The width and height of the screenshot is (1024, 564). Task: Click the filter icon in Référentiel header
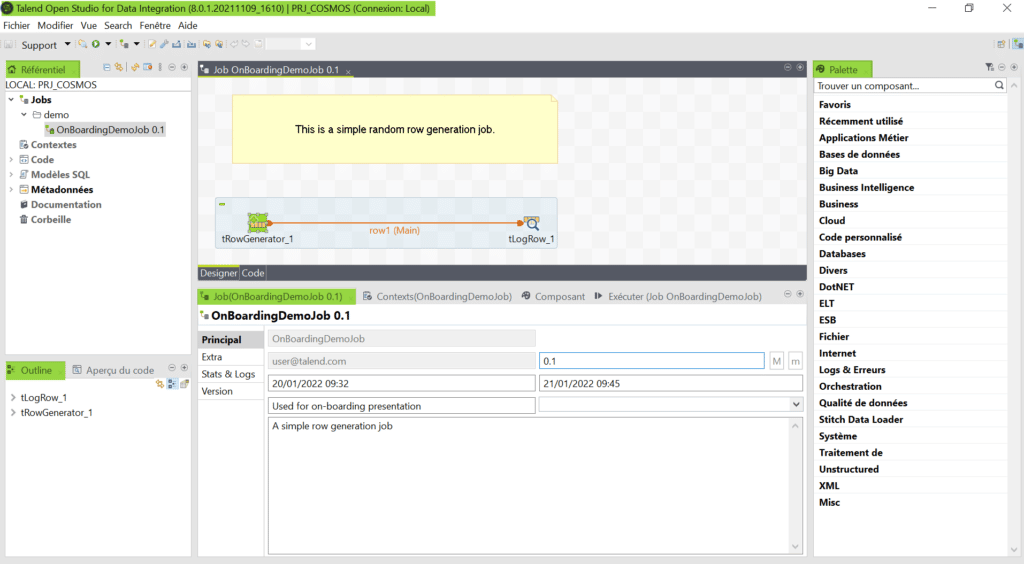(148, 67)
